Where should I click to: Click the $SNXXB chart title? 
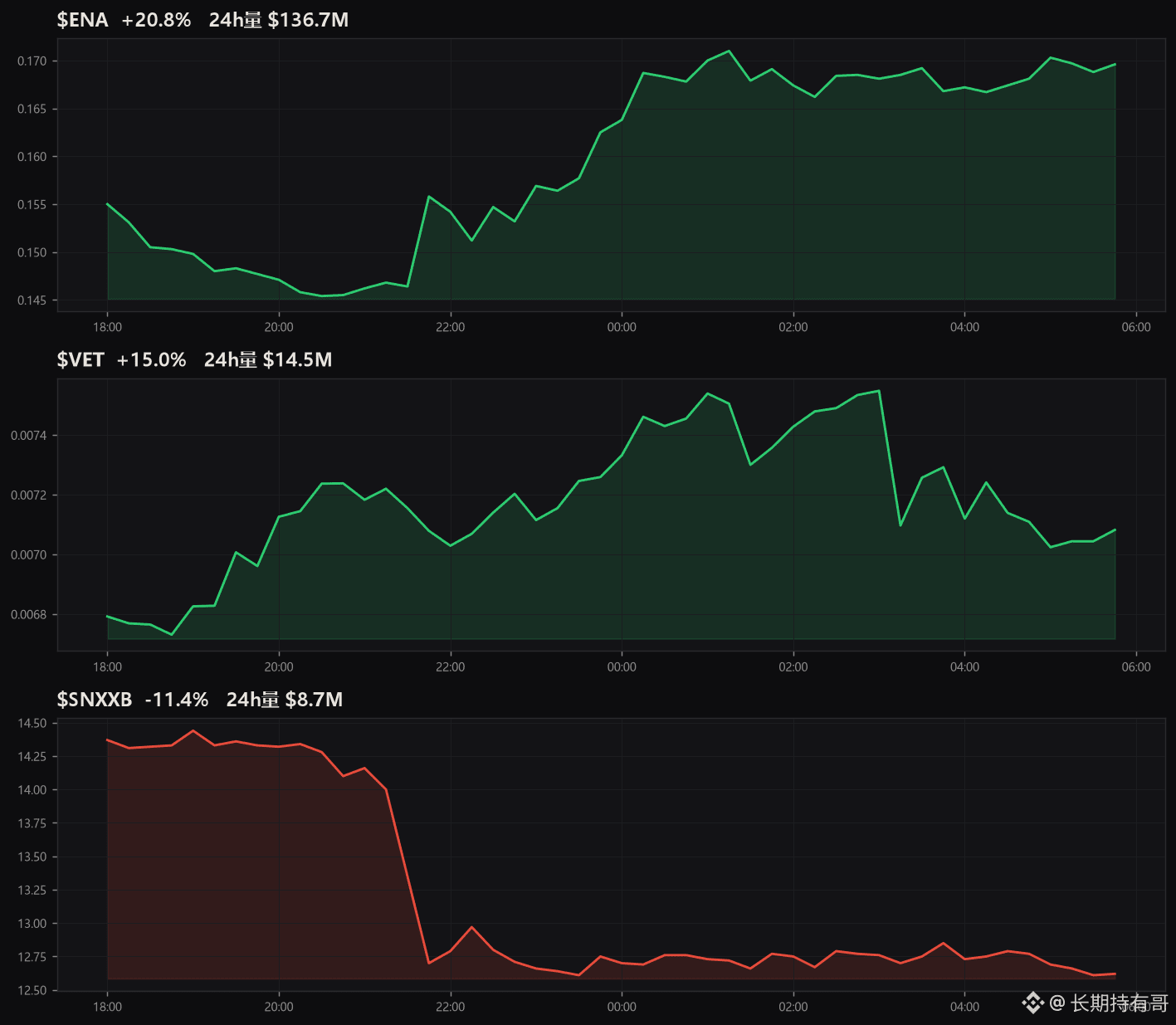(95, 700)
